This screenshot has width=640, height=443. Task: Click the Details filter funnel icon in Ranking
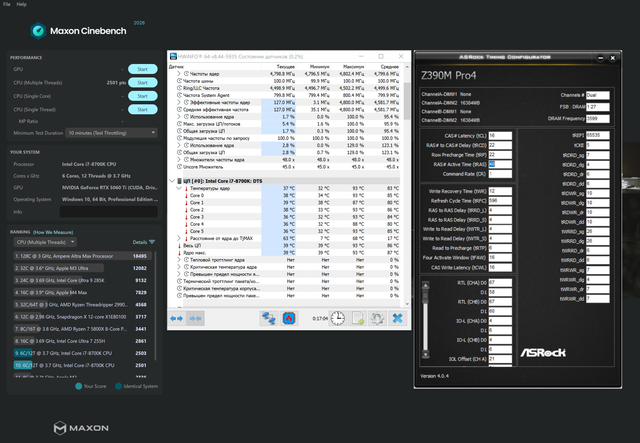(x=152, y=242)
